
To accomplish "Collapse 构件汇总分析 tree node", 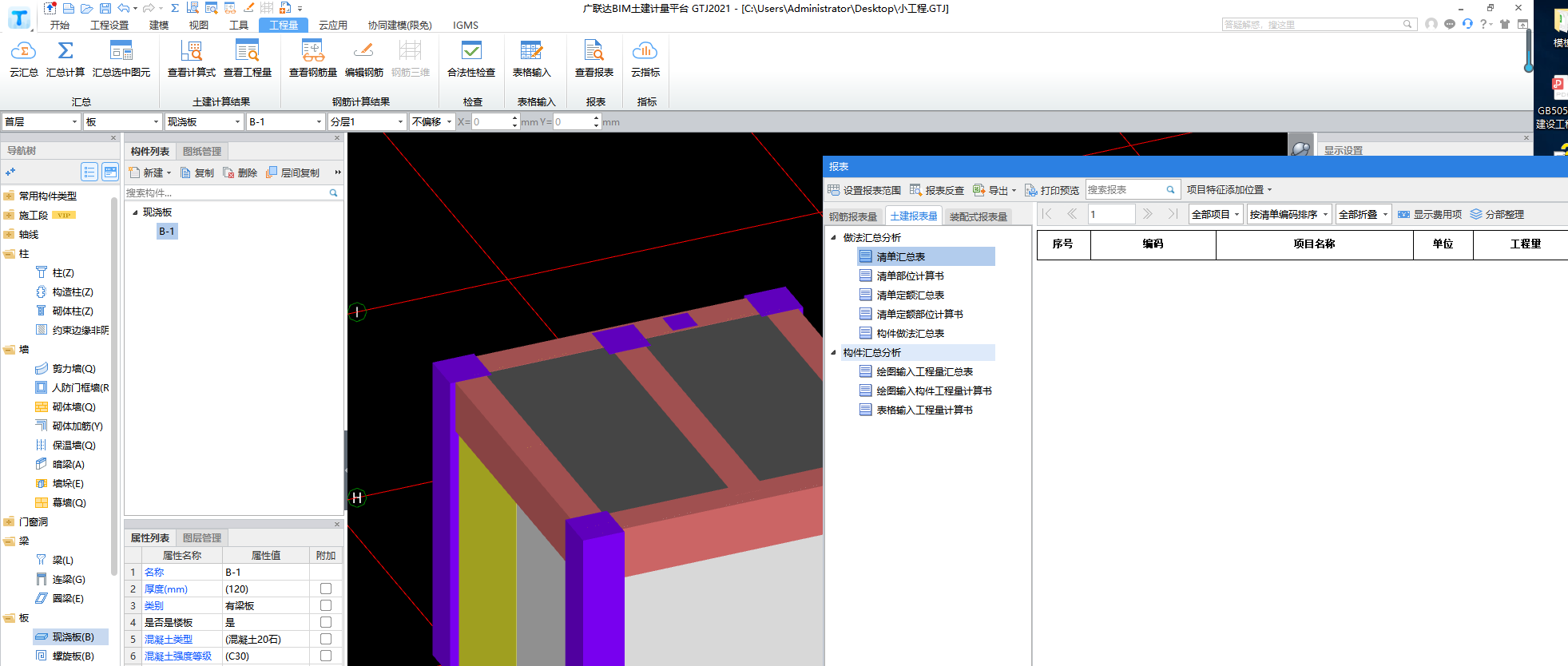I will pyautogui.click(x=833, y=352).
